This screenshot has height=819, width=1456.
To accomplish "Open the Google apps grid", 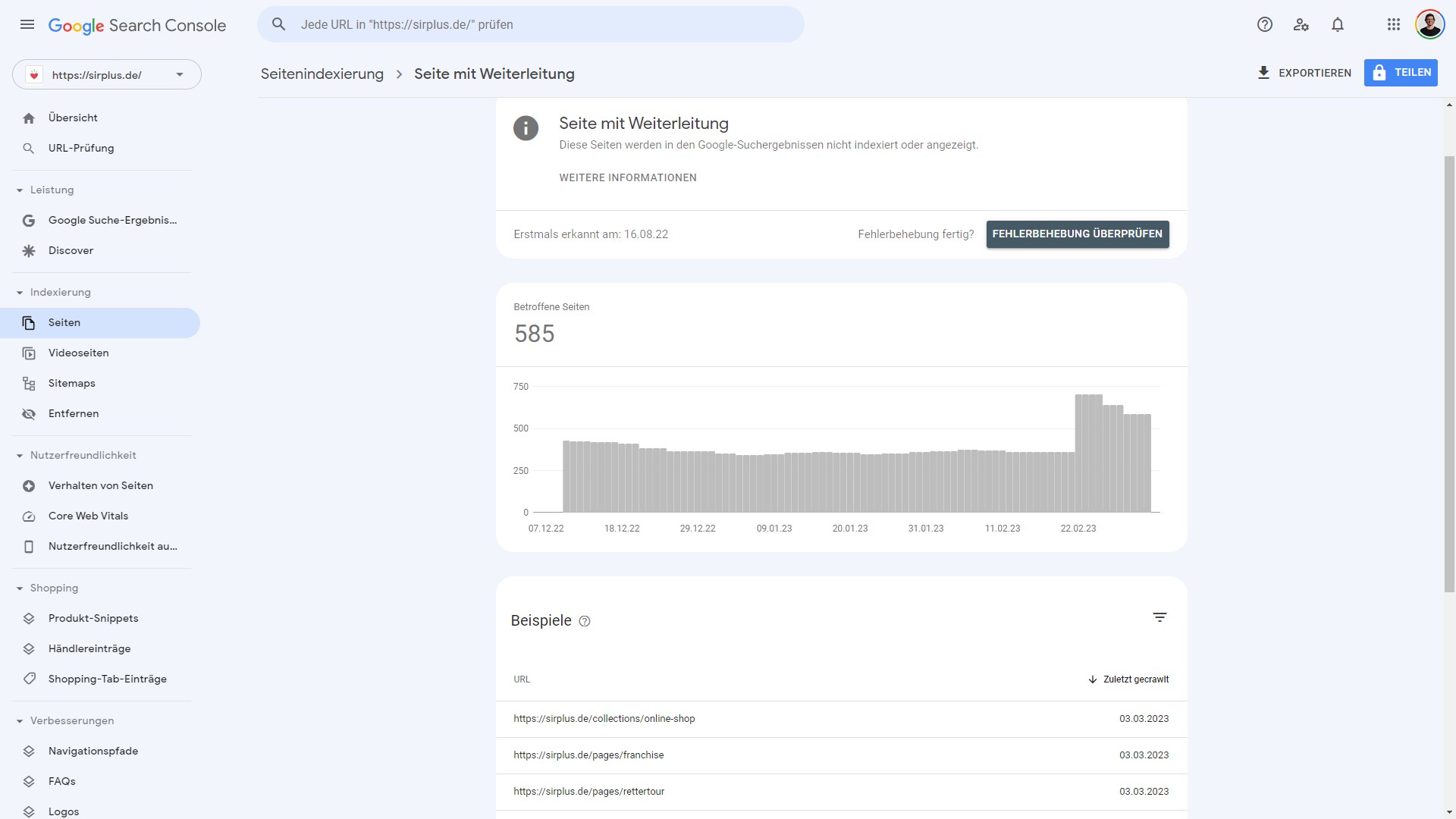I will [1394, 24].
